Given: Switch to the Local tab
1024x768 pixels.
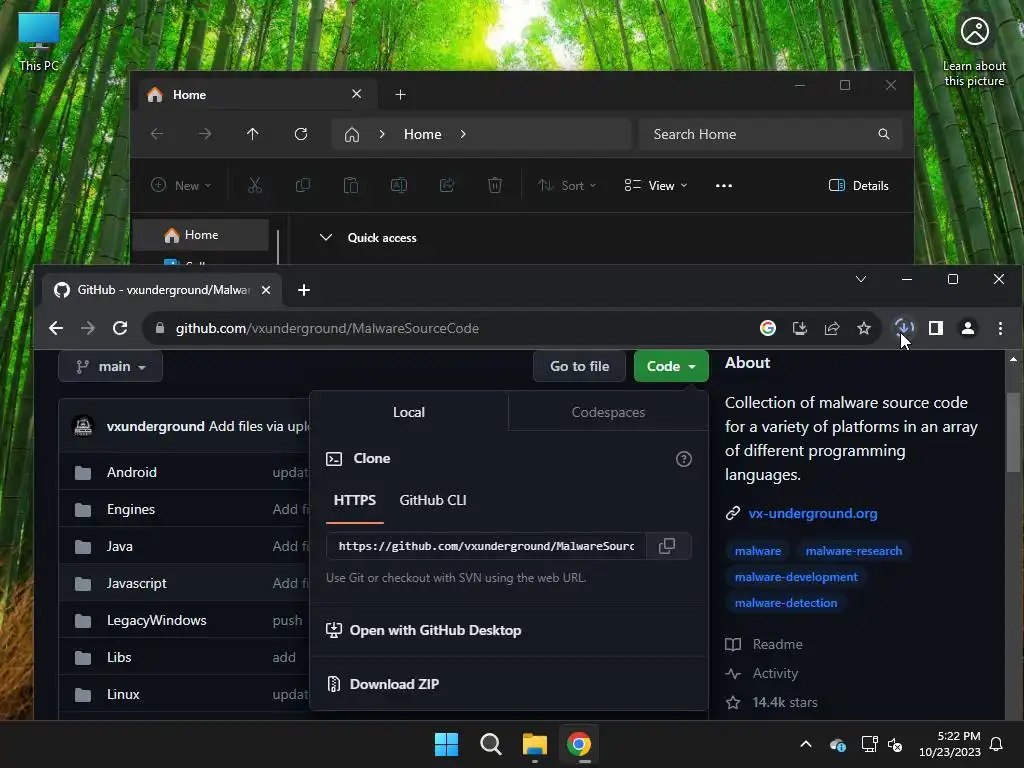Looking at the screenshot, I should (x=409, y=412).
